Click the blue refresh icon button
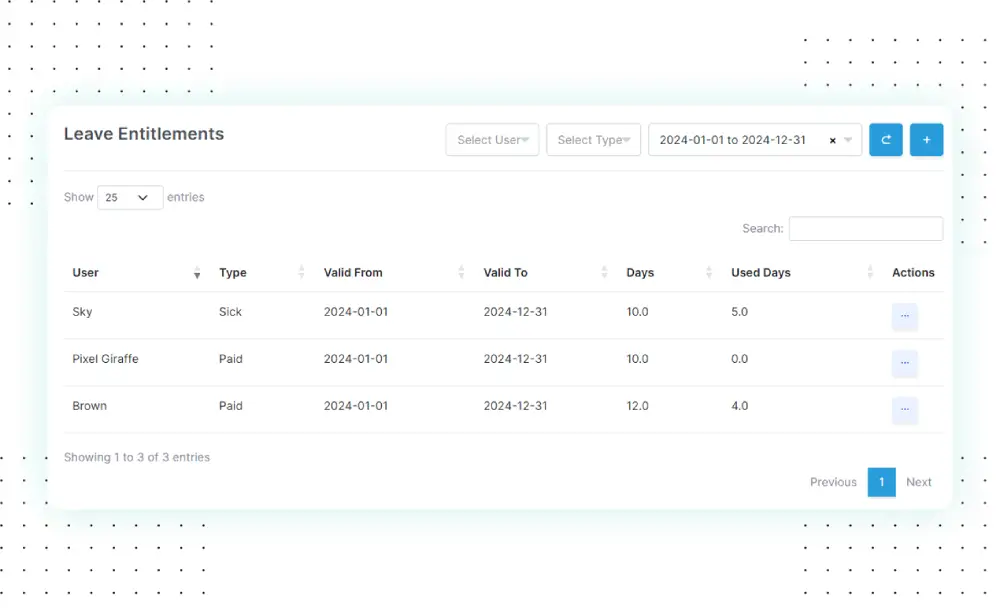Screen dimensions: 1000x614 pyautogui.click(x=886, y=140)
